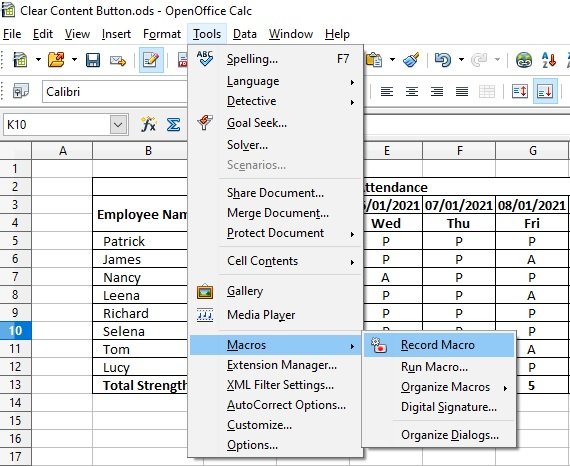Select the Format Paintbrush icon
The width and height of the screenshot is (570, 466).
tap(412, 60)
